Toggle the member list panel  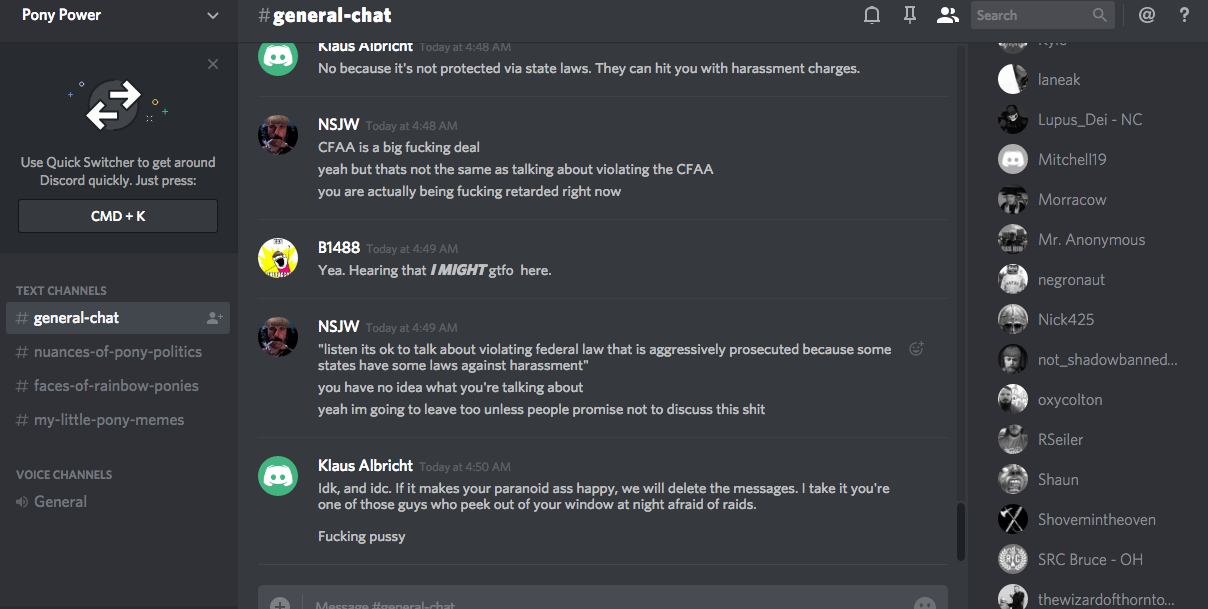click(x=946, y=15)
